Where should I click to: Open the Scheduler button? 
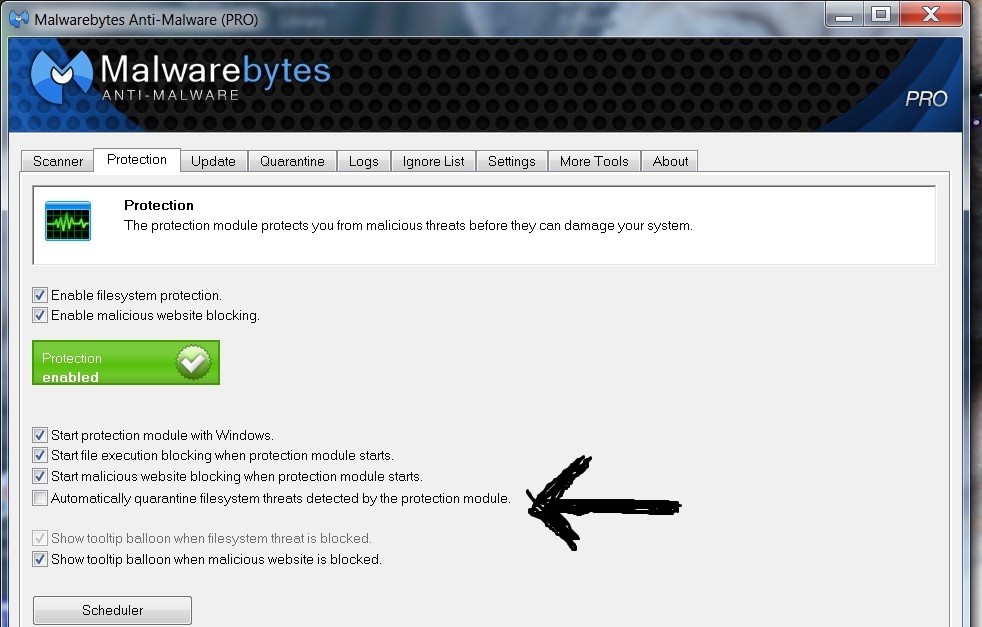[x=112, y=610]
